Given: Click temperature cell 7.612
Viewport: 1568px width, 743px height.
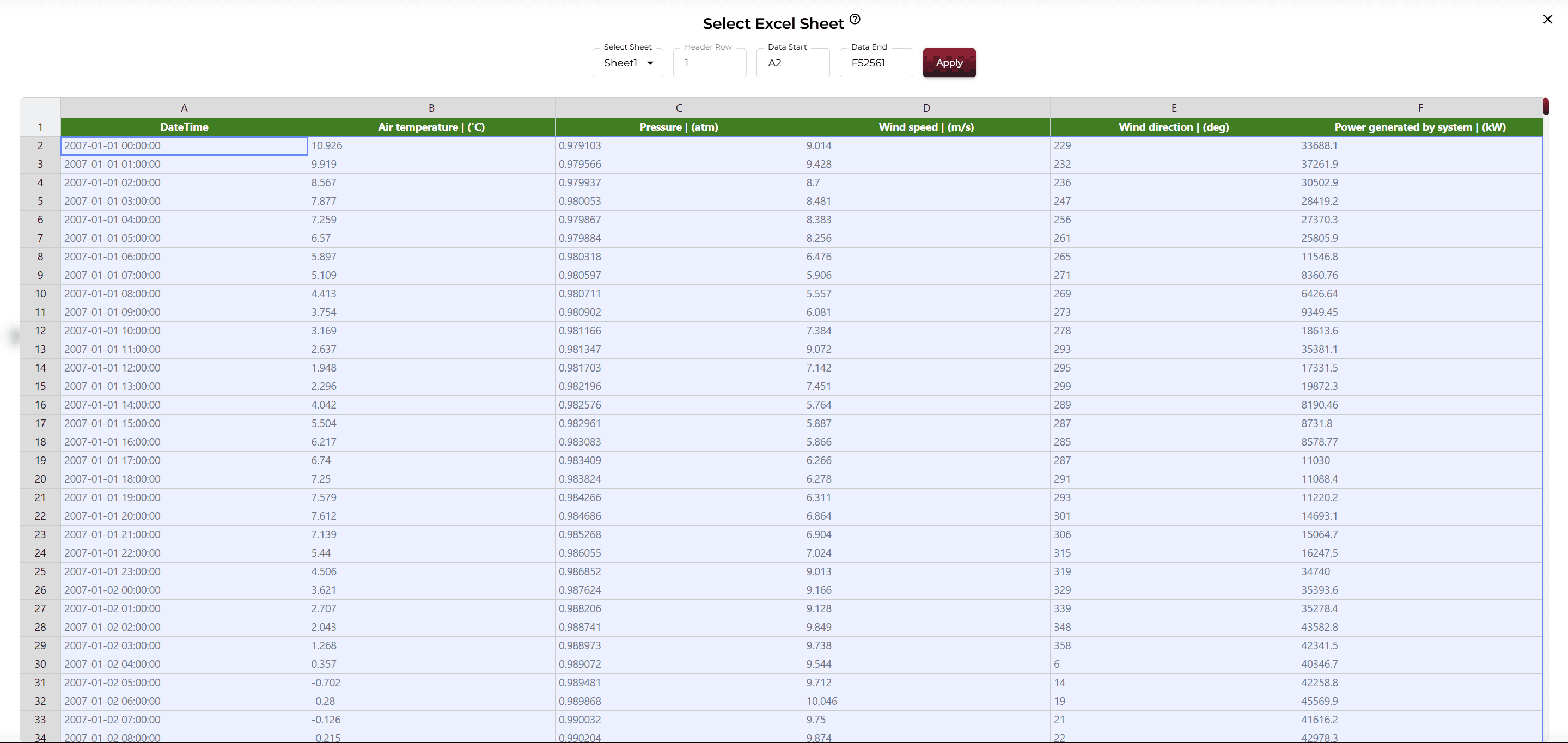Looking at the screenshot, I should (431, 516).
